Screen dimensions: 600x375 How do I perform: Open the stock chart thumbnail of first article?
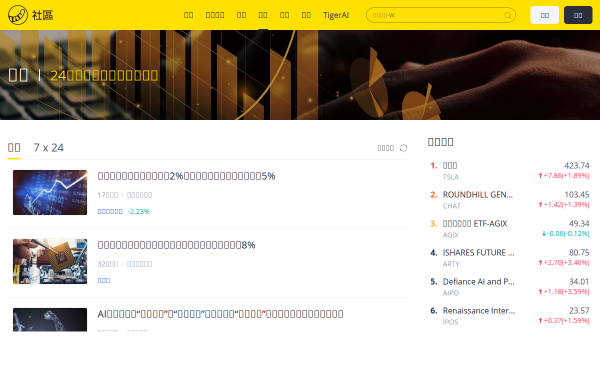pos(50,192)
